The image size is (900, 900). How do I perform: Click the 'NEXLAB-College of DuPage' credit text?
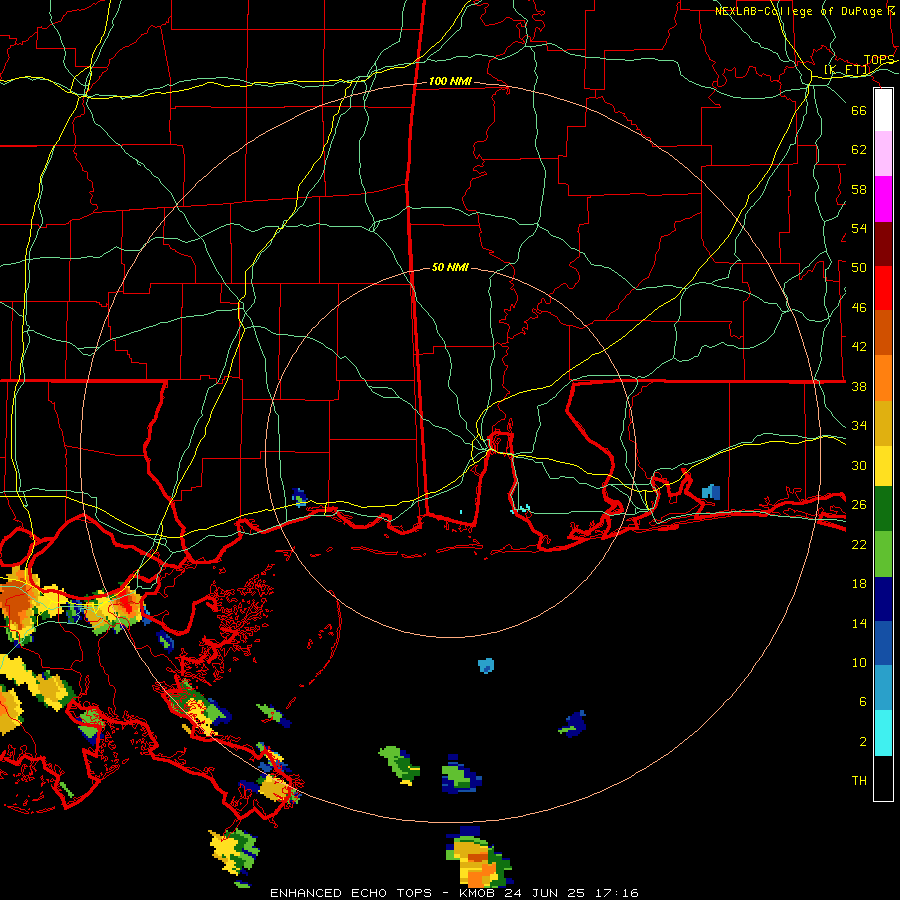798,11
